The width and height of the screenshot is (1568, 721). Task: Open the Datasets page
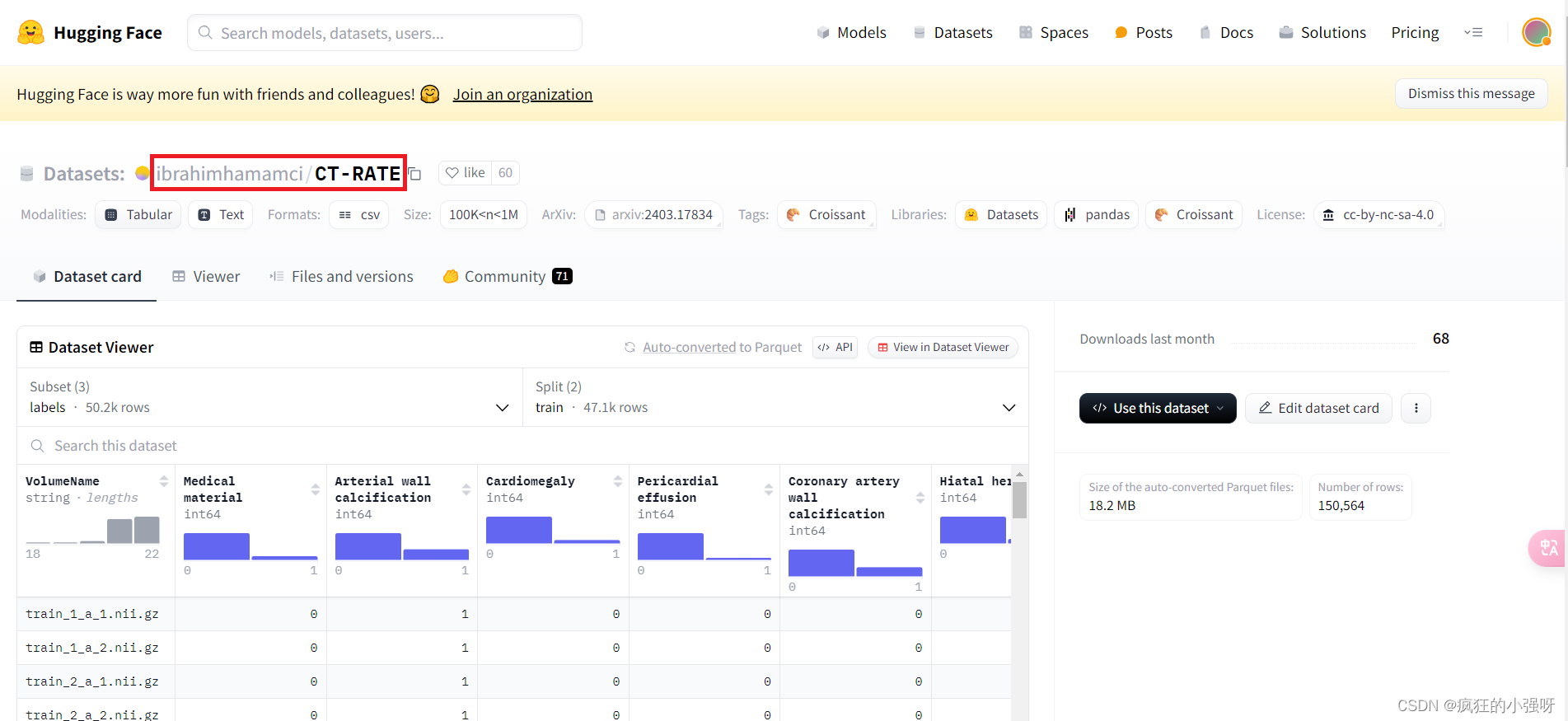point(953,33)
